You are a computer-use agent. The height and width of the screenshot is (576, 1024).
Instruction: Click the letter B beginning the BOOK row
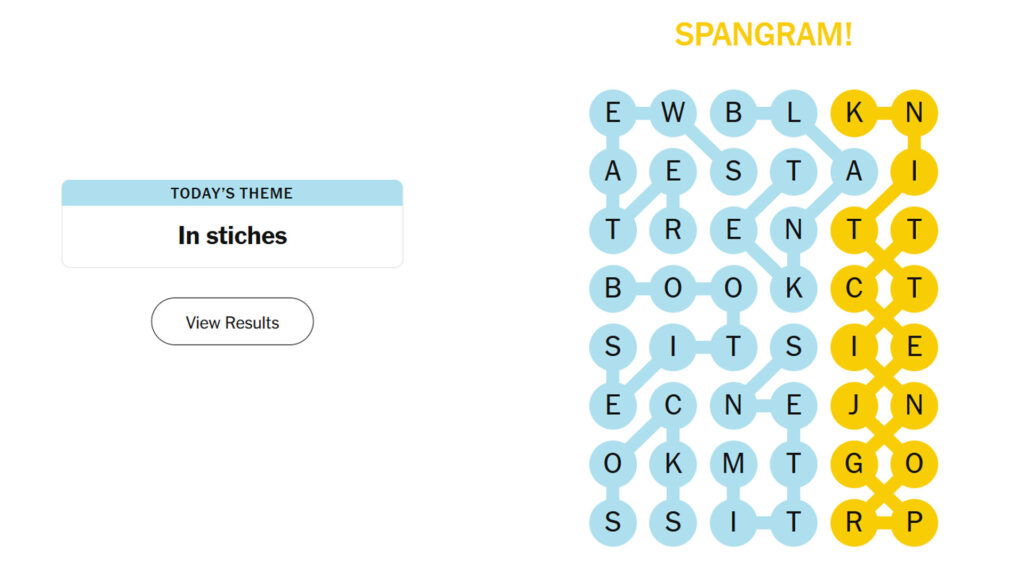tap(614, 289)
